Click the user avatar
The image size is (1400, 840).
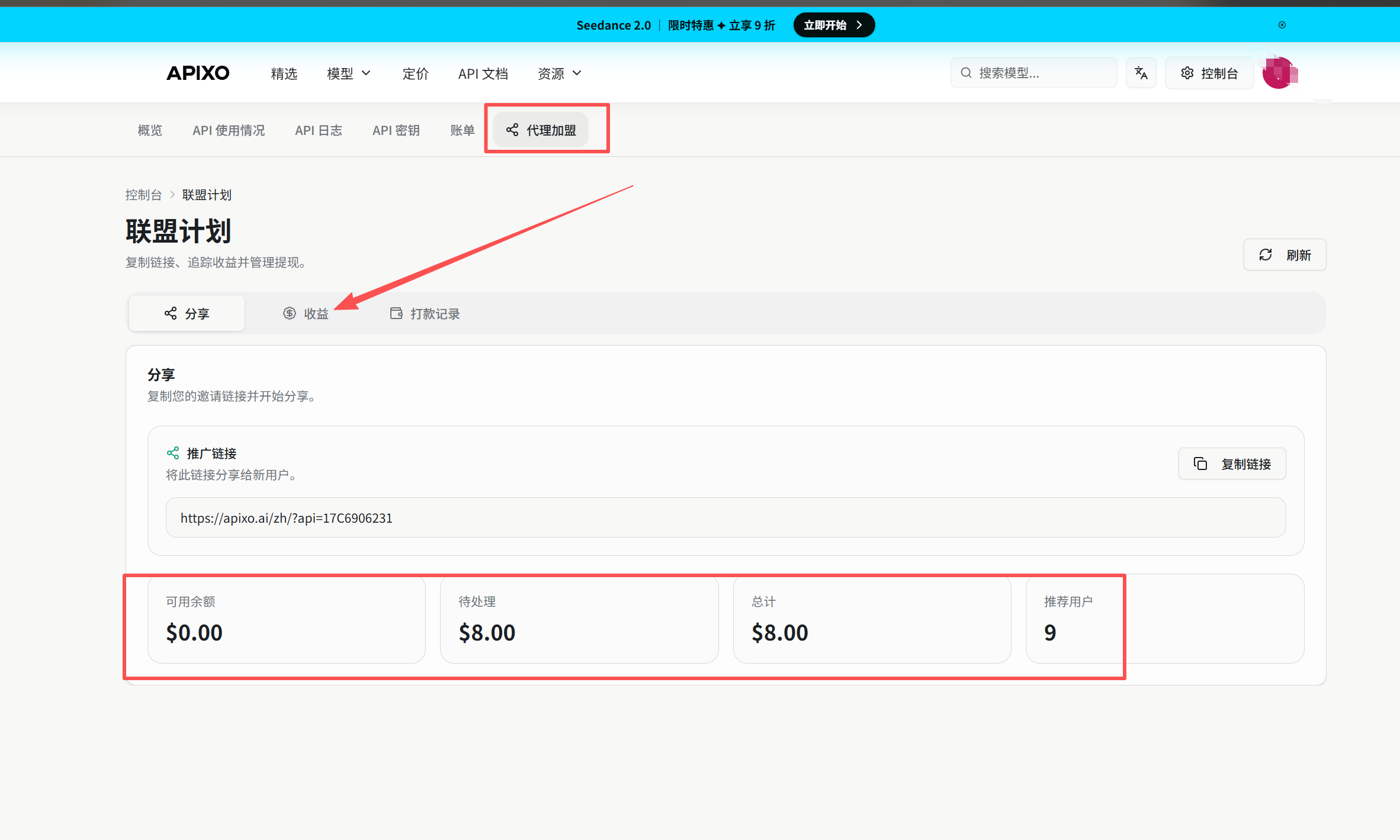pos(1279,73)
